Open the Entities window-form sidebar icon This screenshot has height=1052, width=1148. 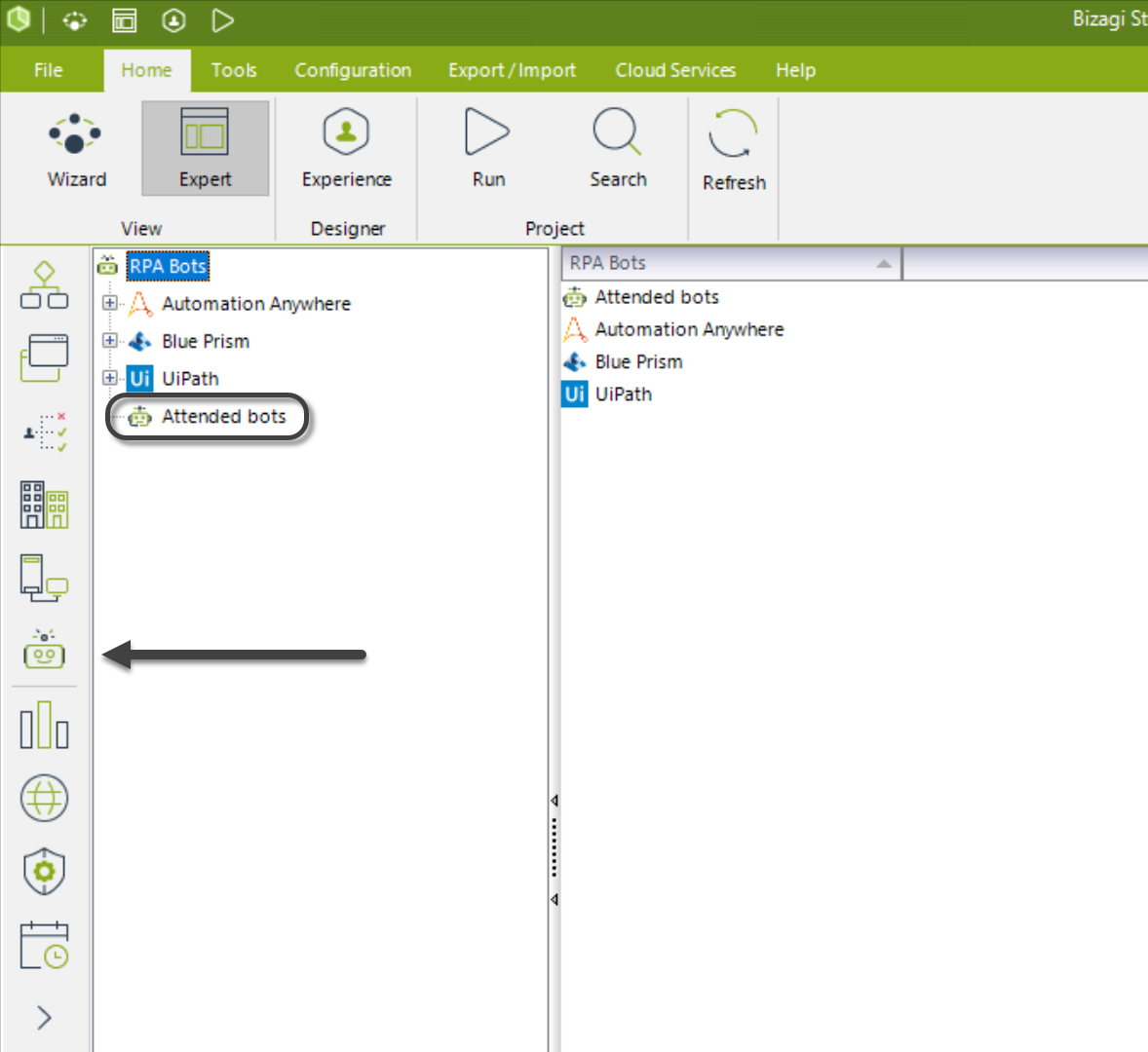(44, 357)
